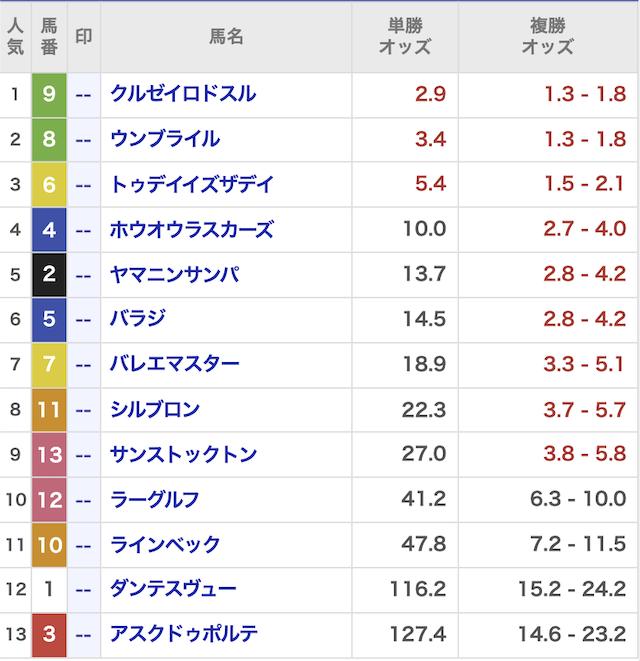Image resolution: width=640 pixels, height=661 pixels.
Task: Click horse name ヤマニンサンパ
Action: 174,274
